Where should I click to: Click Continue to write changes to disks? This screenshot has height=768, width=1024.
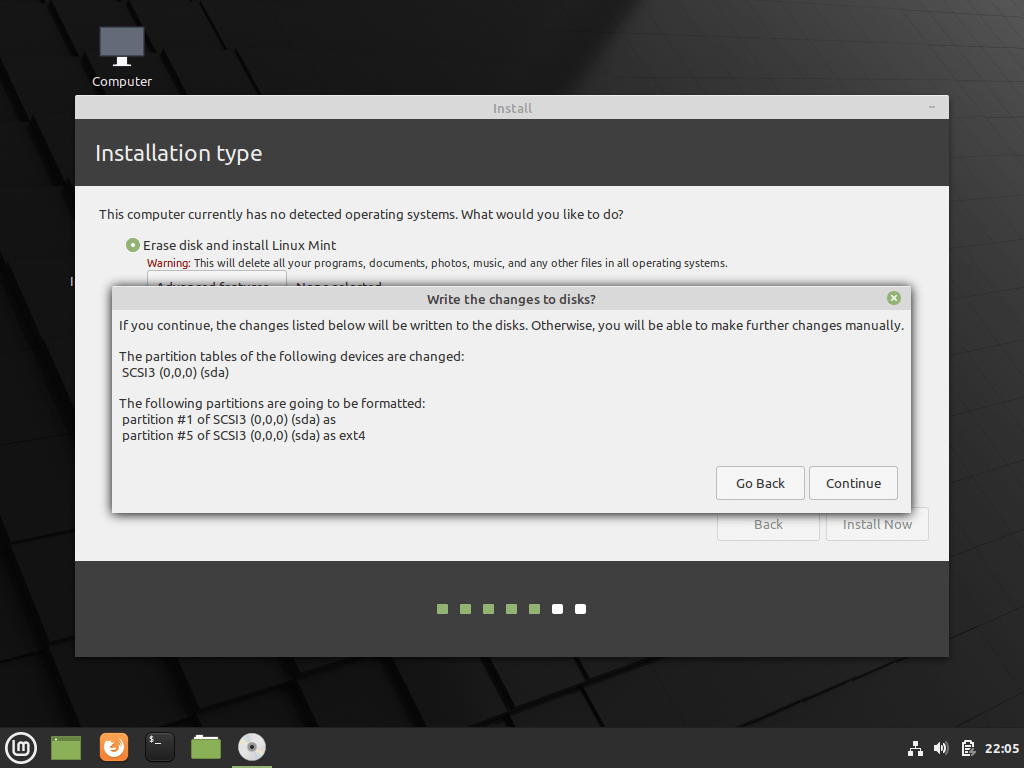click(853, 483)
